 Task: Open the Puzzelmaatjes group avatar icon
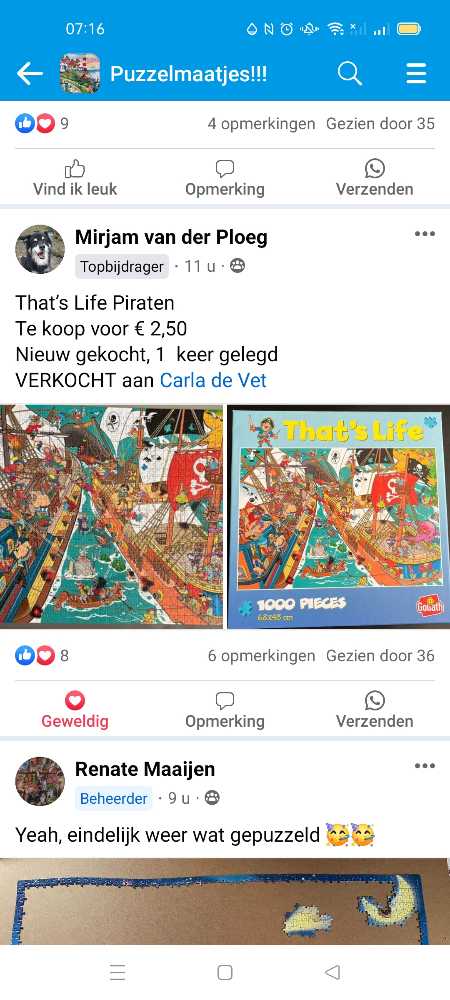[x=80, y=73]
